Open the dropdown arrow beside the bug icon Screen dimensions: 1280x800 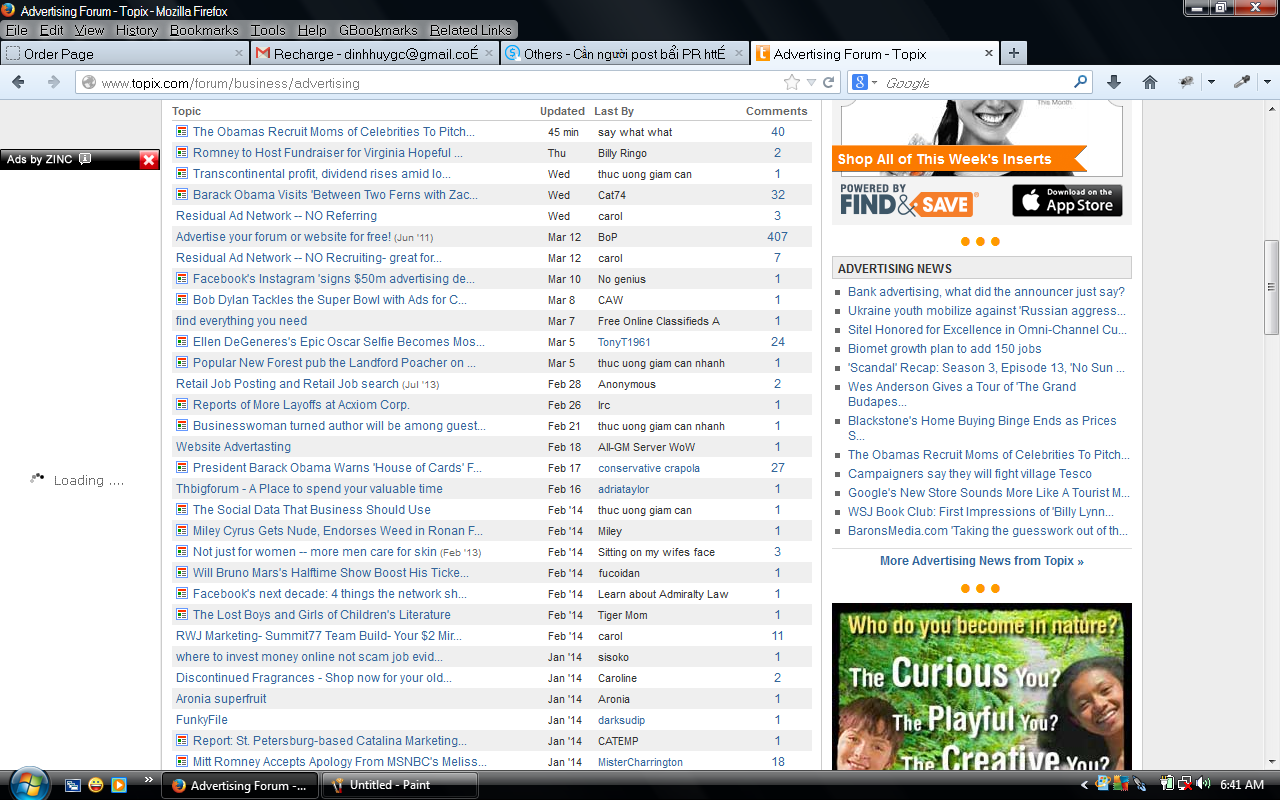[1211, 82]
